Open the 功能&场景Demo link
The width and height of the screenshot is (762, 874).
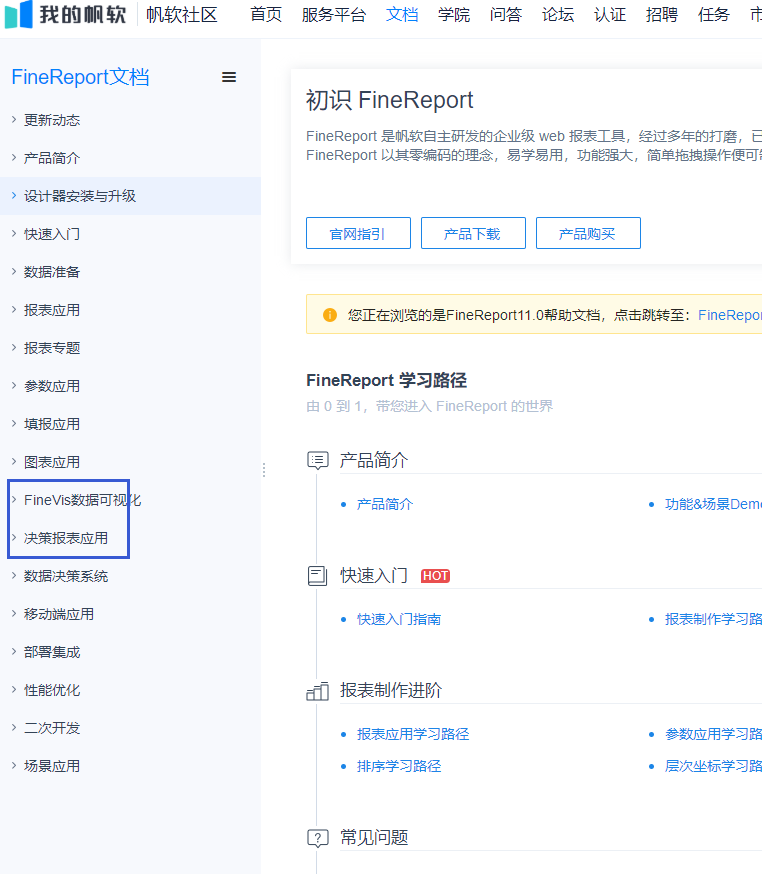tap(713, 504)
